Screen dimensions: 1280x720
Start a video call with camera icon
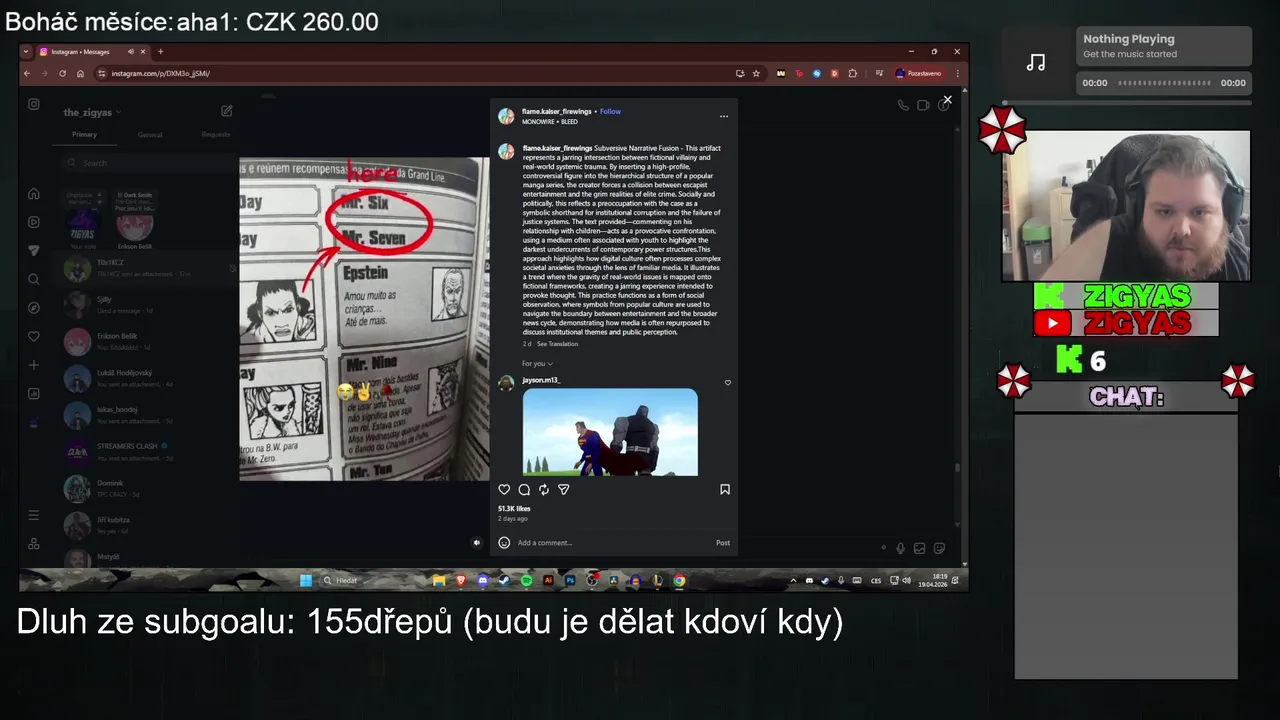[x=923, y=105]
